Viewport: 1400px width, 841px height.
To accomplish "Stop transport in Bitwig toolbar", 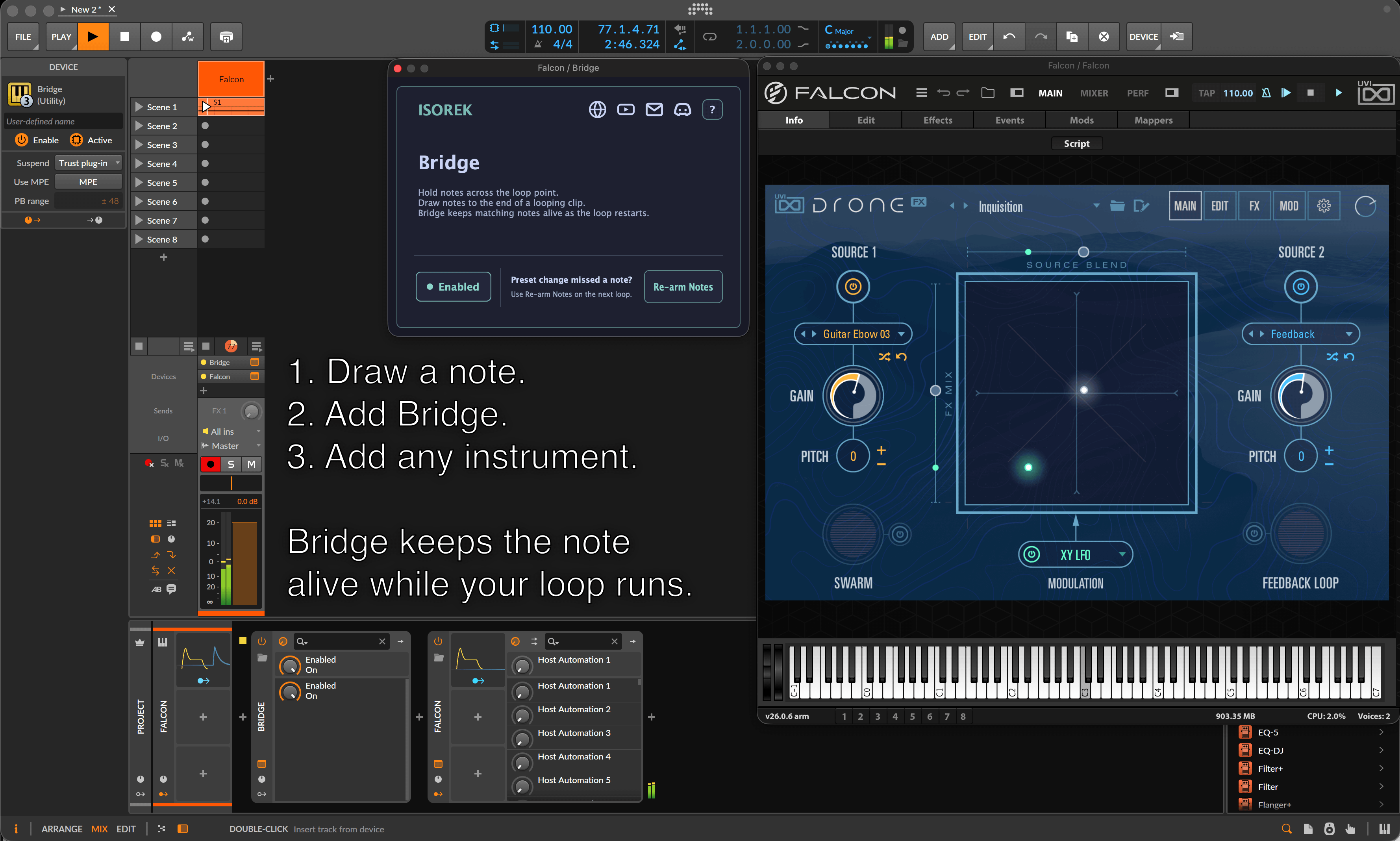I will (x=125, y=36).
